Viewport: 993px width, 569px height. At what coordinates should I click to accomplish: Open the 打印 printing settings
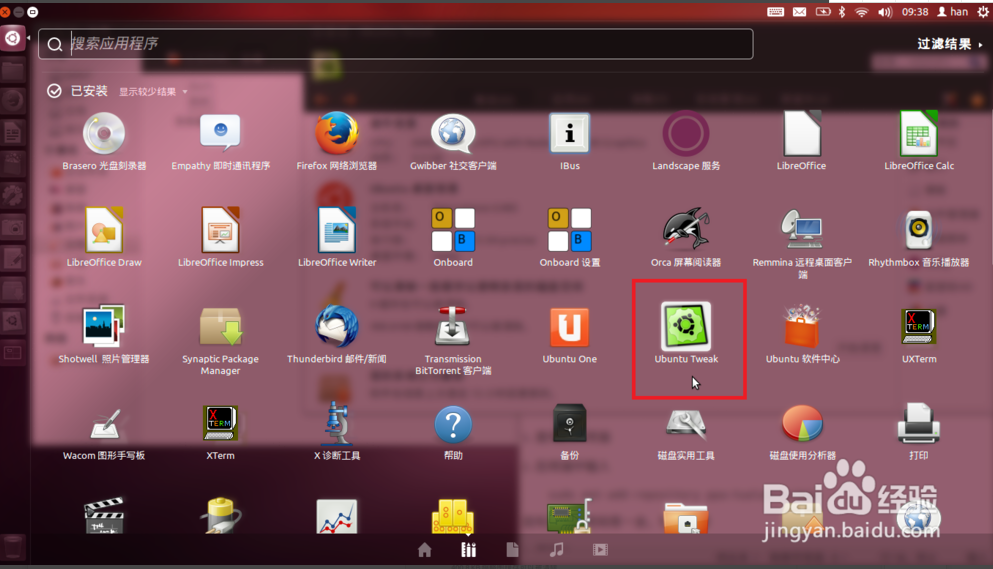pos(919,432)
